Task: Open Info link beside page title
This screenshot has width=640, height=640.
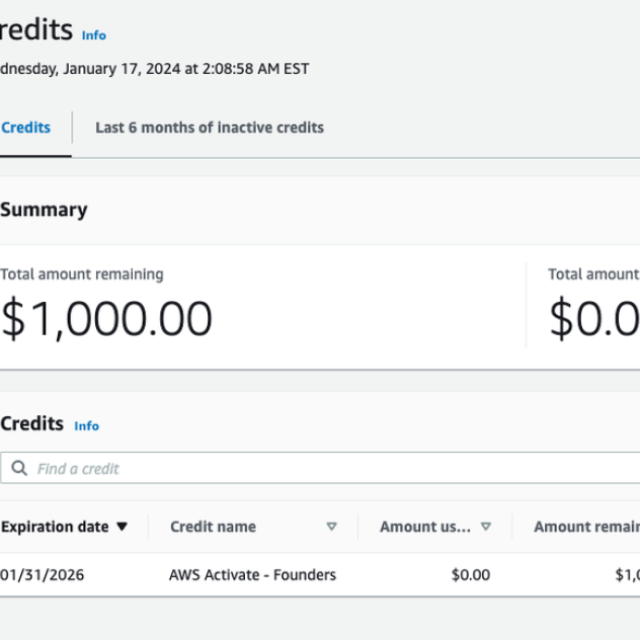Action: pos(94,35)
